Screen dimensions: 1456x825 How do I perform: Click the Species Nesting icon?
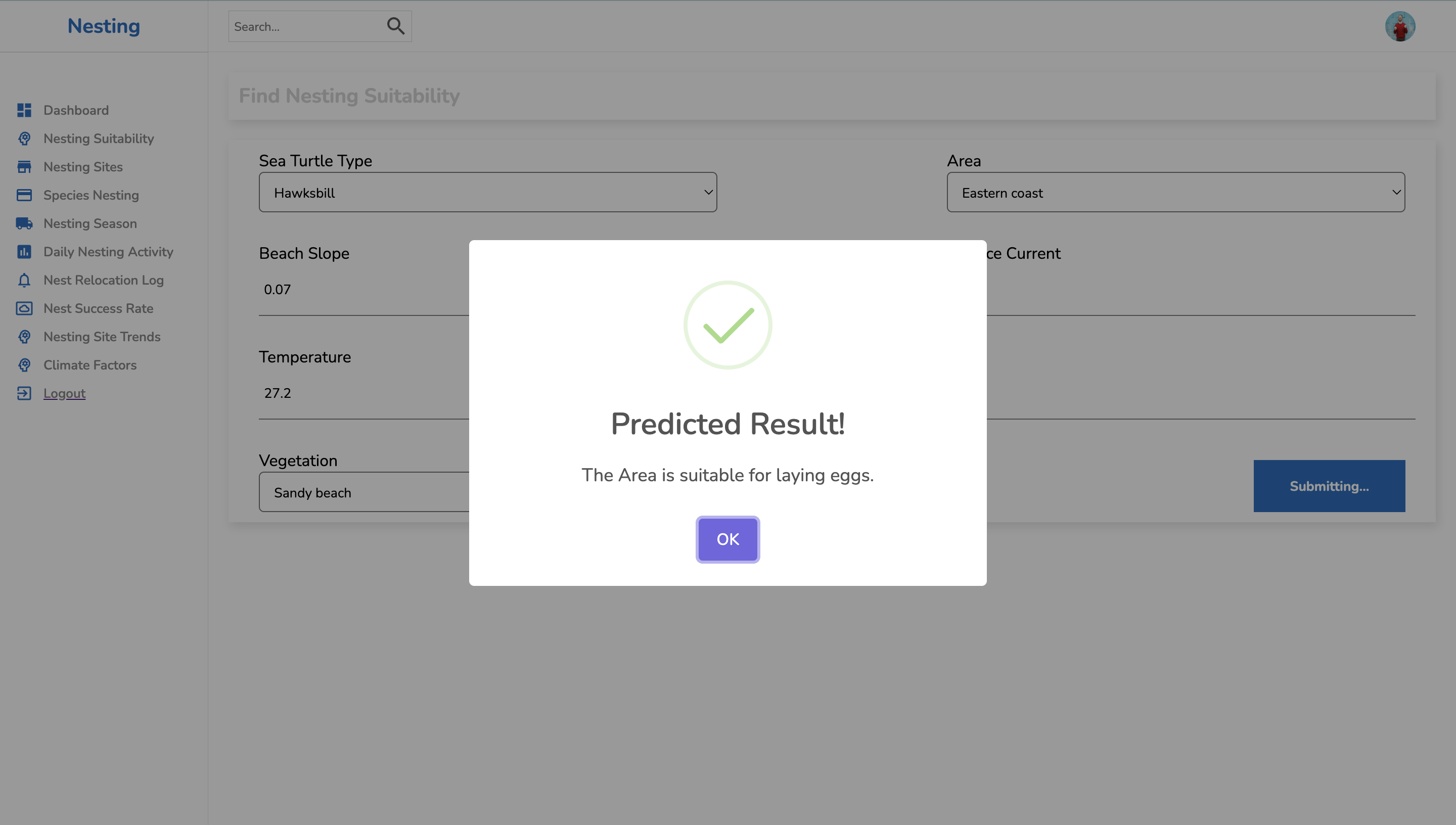pos(24,195)
